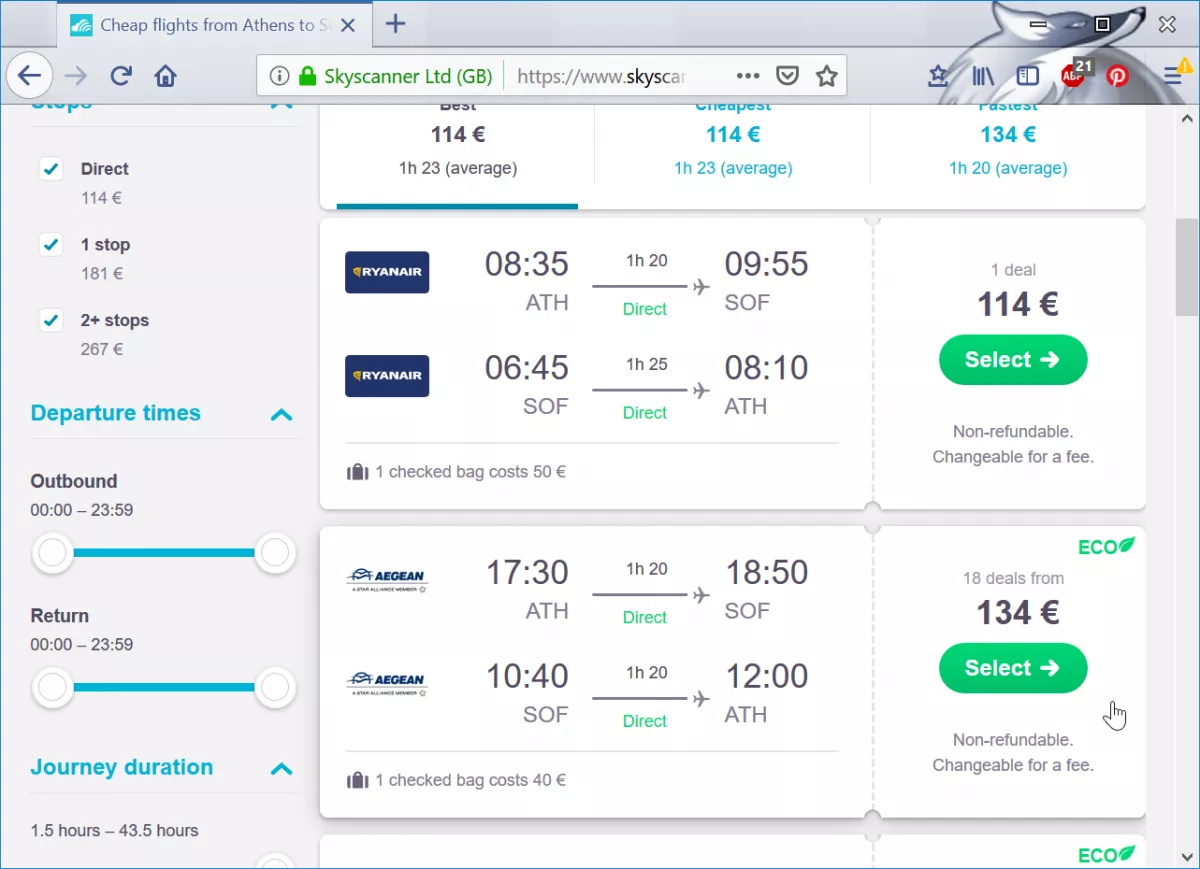Open the bookmarks menu star-tray icon
1200x869 pixels.
tap(938, 76)
